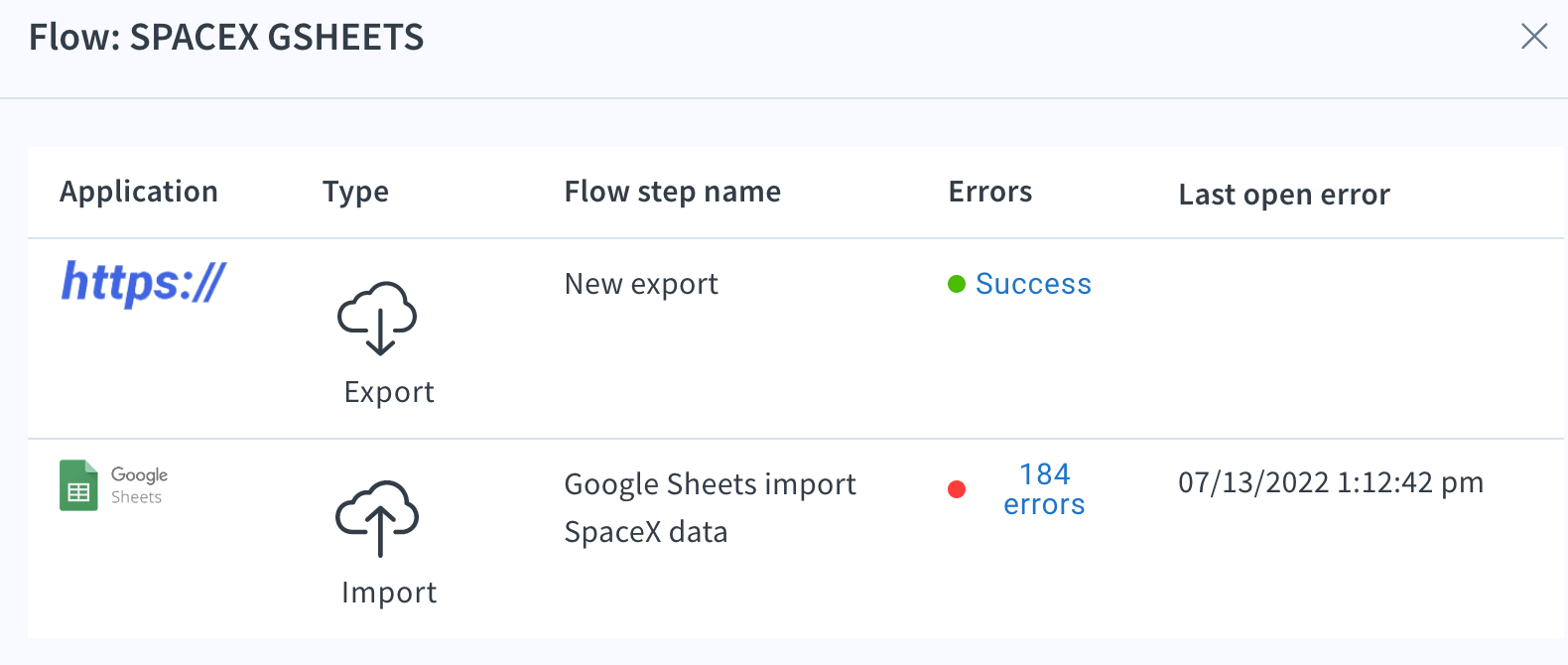Click the Google Sheets application icon
Viewport: 1568px width, 665px height.
pyautogui.click(x=114, y=485)
